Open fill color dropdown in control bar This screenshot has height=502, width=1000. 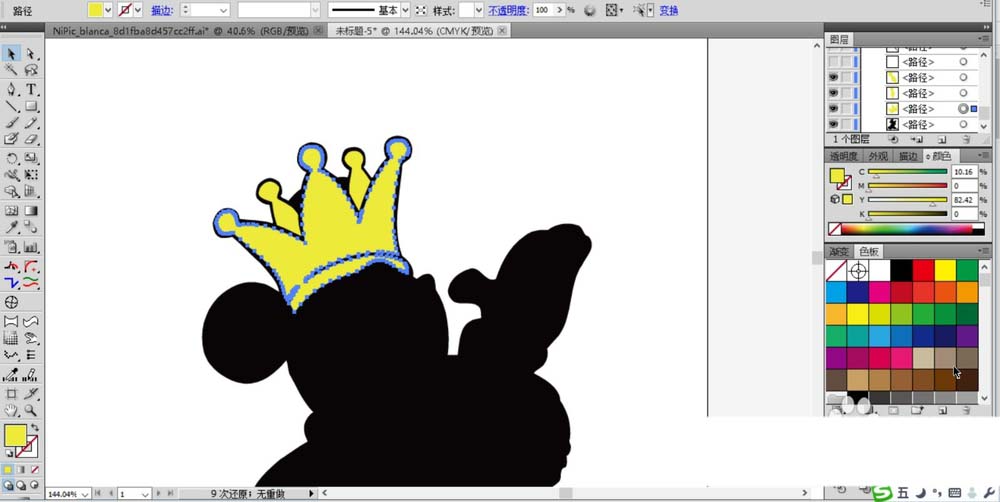(107, 10)
